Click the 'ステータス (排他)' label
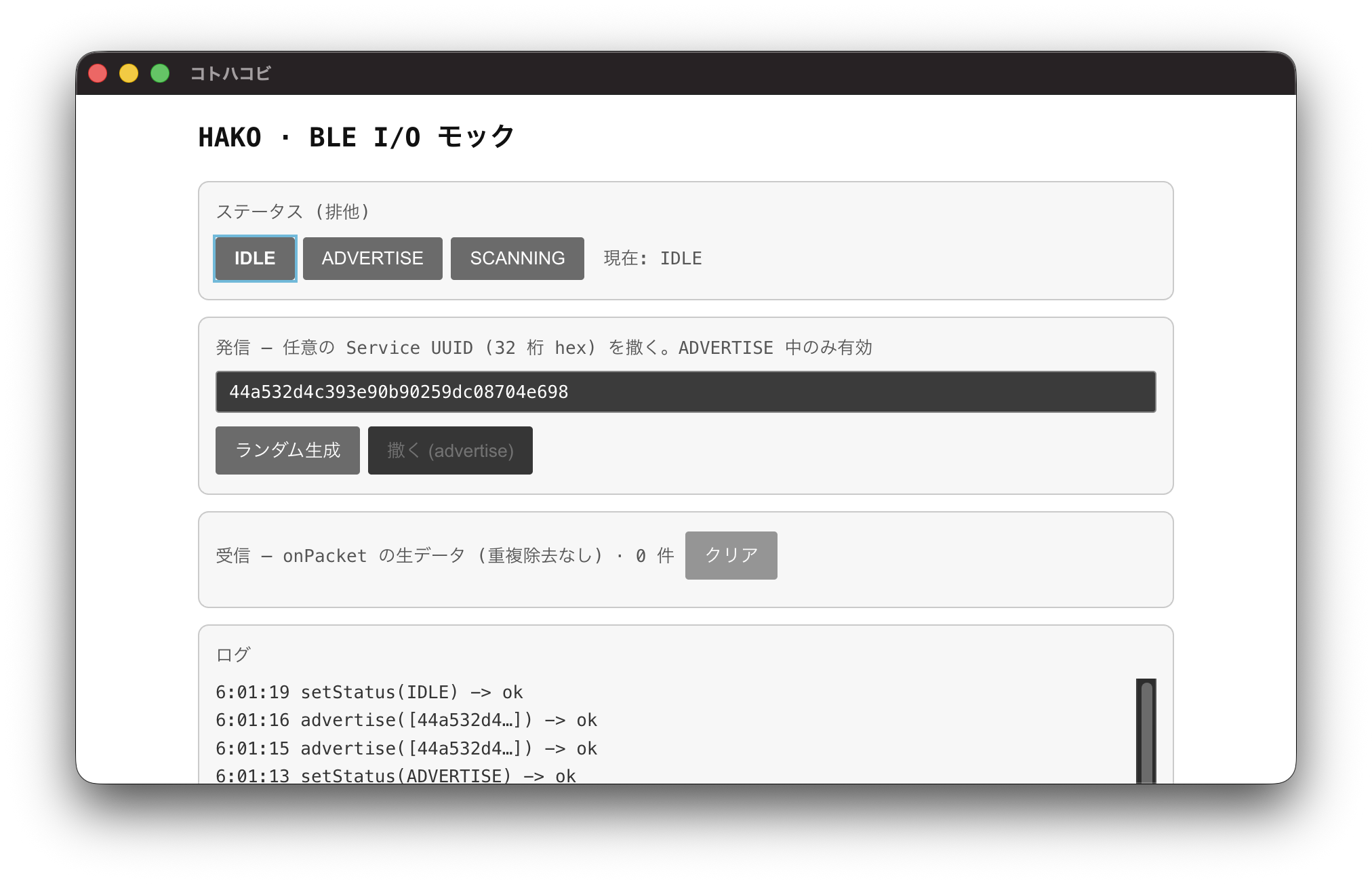1372x884 pixels. click(293, 212)
